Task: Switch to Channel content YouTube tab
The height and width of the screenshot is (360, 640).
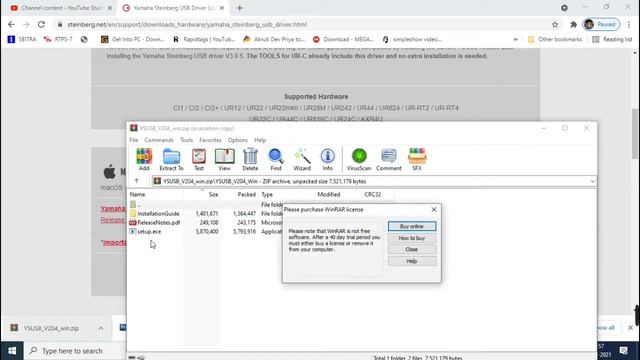Action: pos(61,8)
